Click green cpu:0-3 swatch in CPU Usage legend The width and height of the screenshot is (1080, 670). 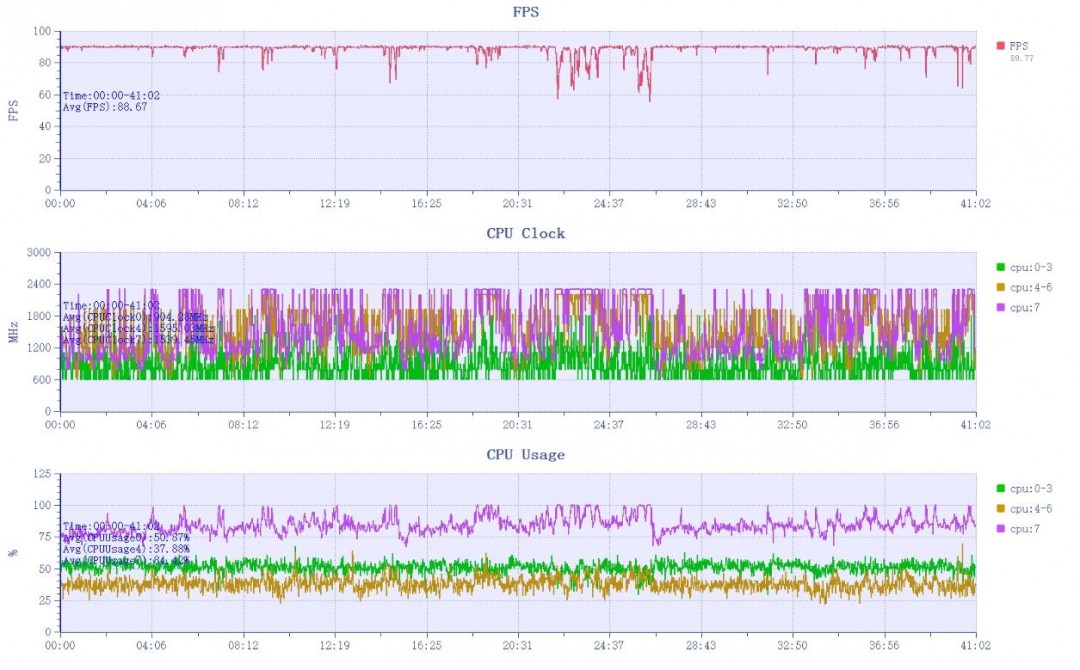pyautogui.click(x=1000, y=488)
